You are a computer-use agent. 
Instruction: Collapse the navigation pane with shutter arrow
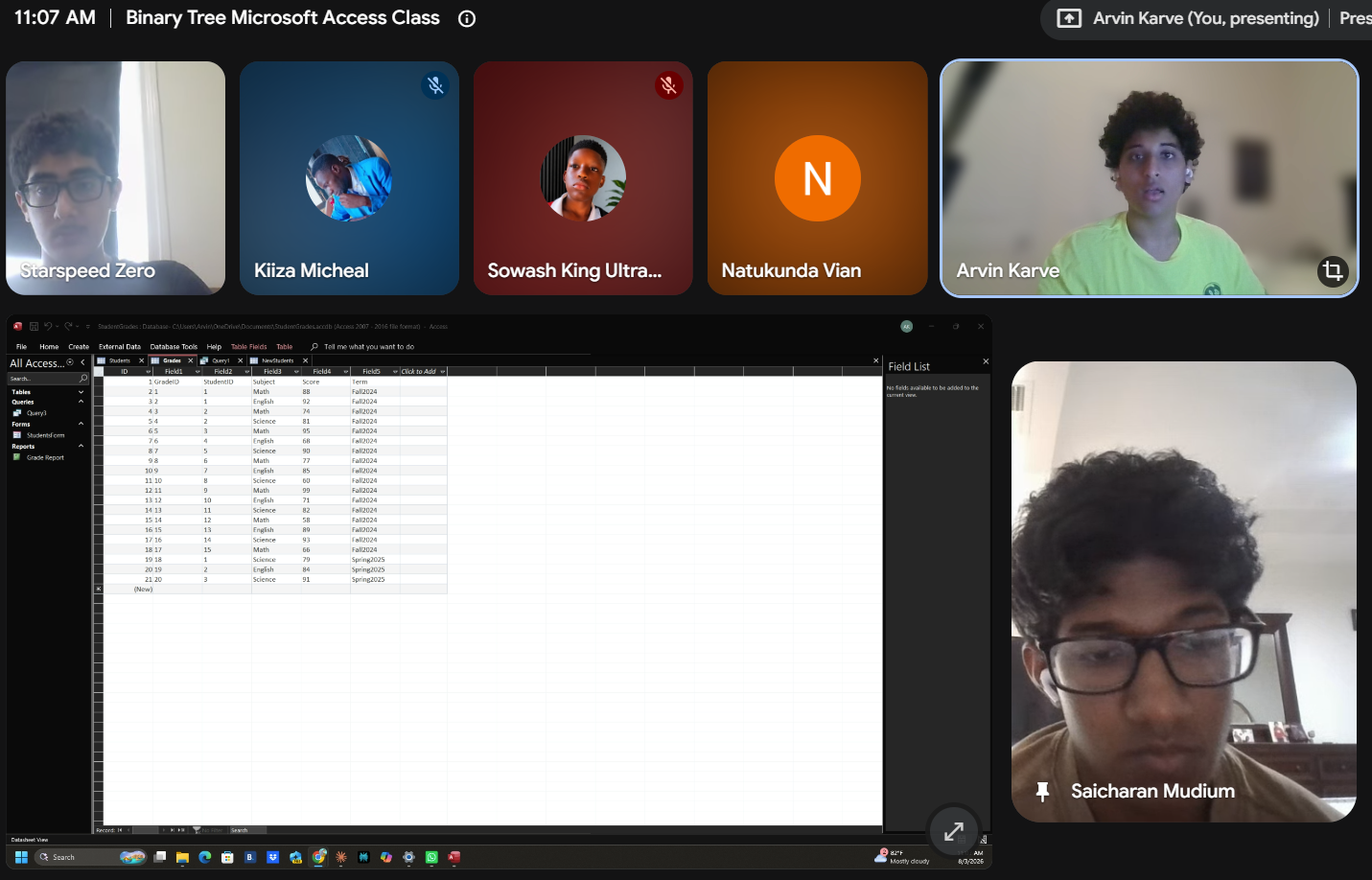coord(82,362)
